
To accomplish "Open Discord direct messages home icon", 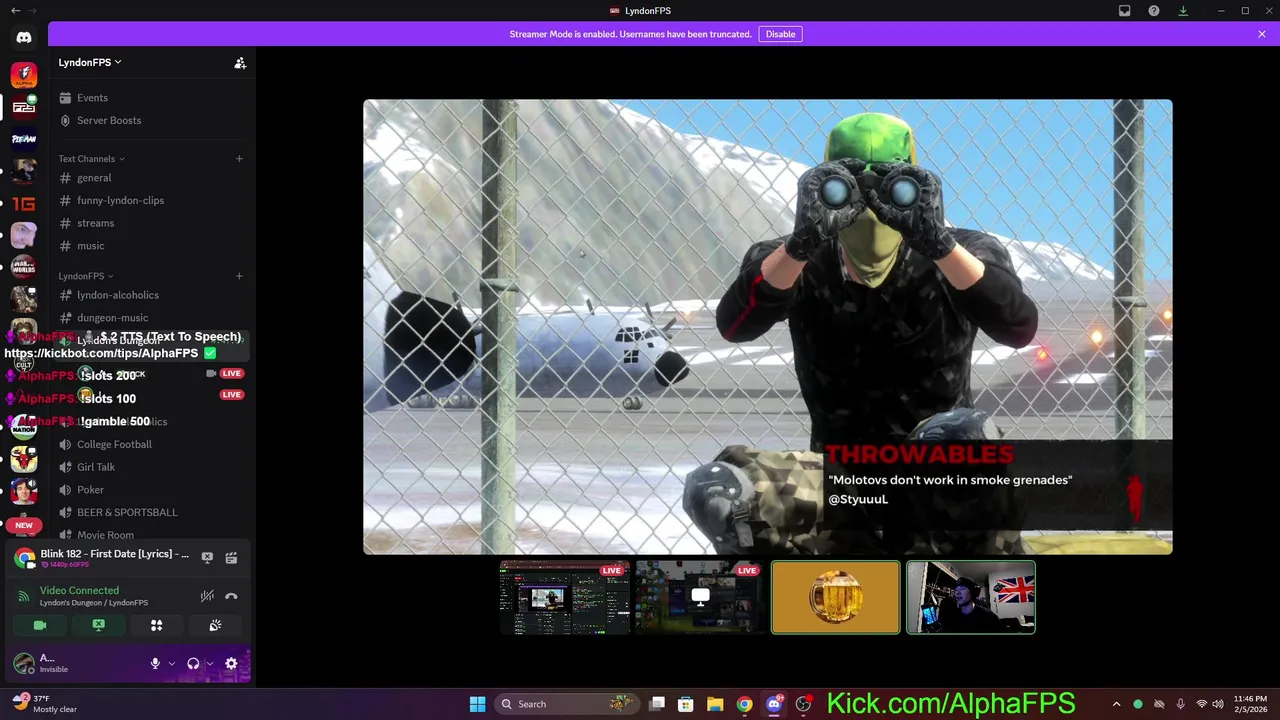I will coord(24,38).
